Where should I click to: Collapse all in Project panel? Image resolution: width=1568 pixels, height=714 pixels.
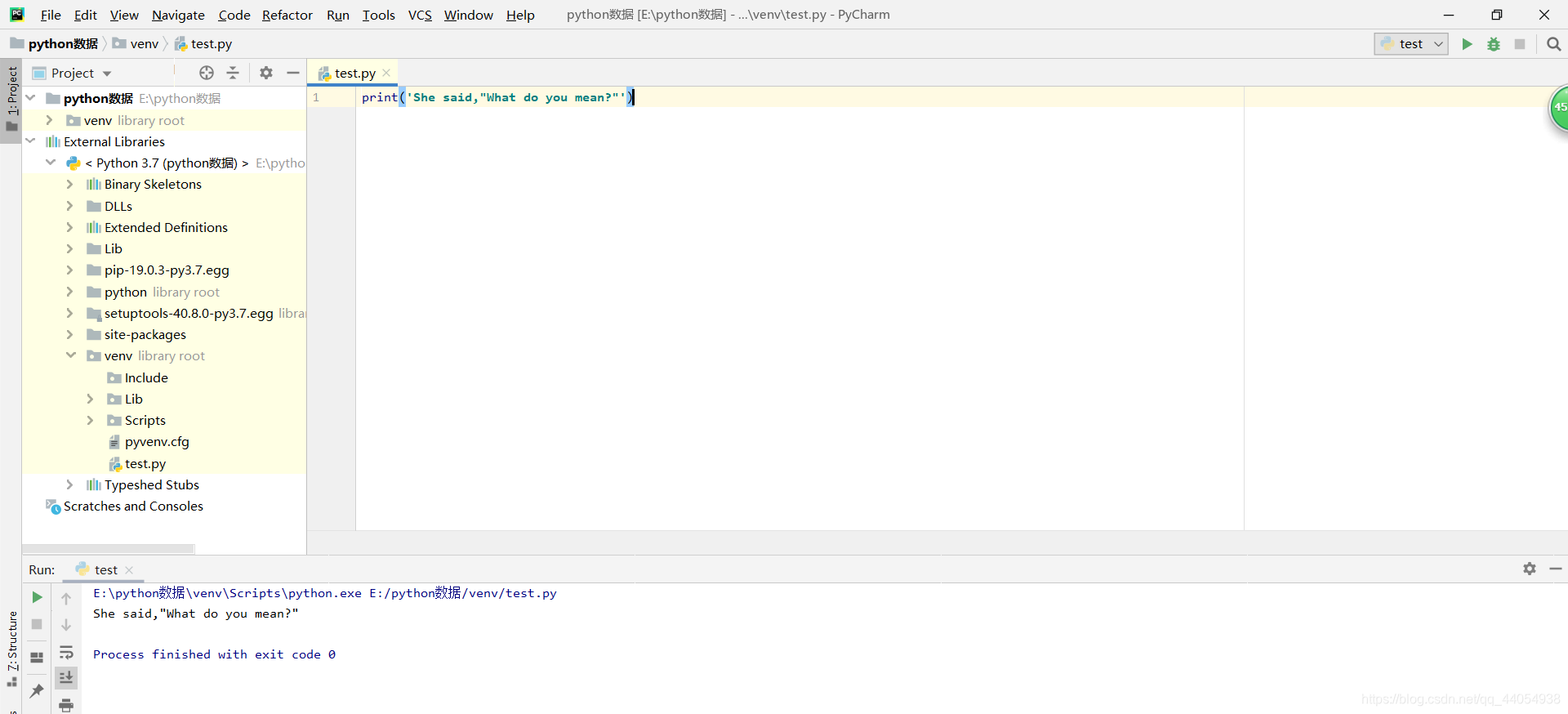click(233, 73)
